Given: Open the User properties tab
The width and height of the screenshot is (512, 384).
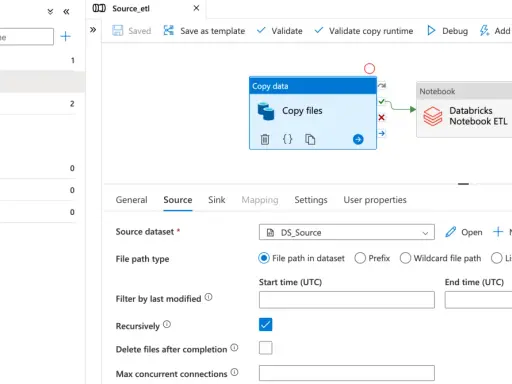Looking at the screenshot, I should tap(375, 200).
